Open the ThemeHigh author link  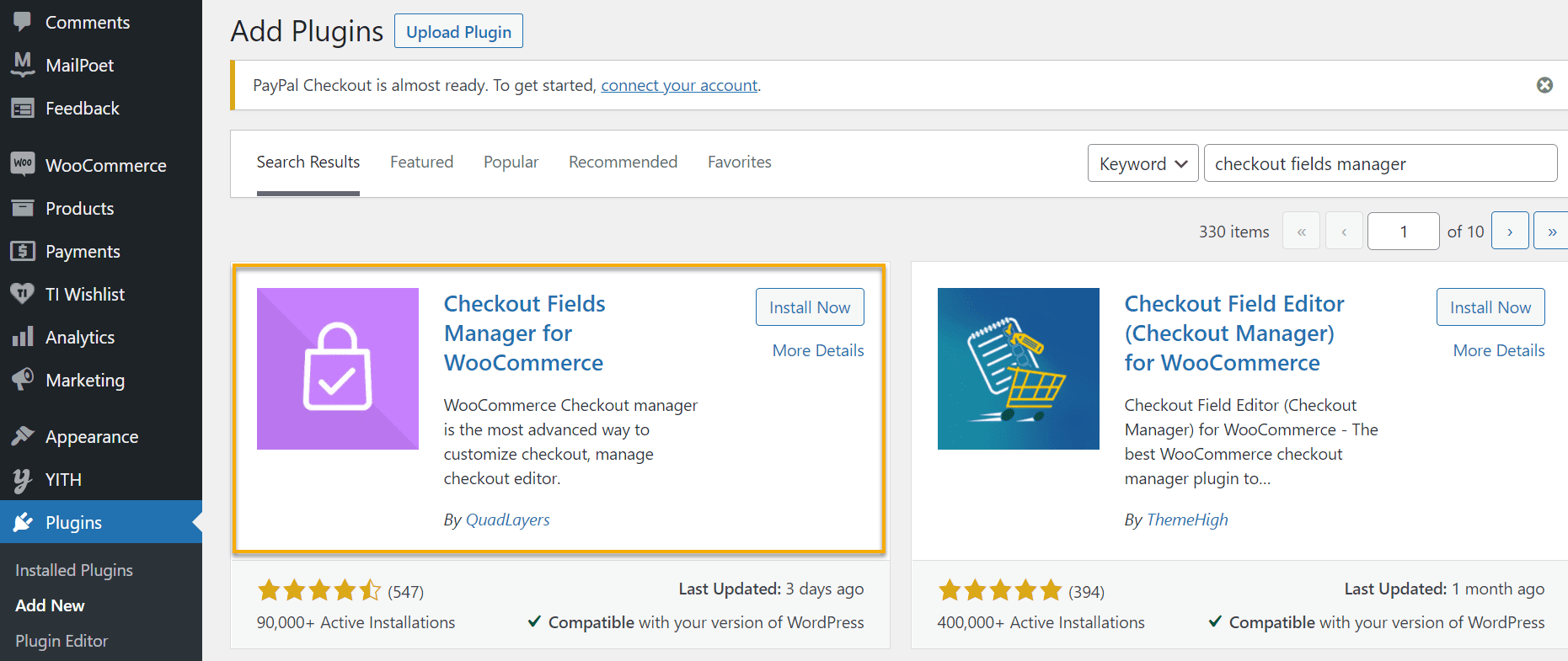pyautogui.click(x=1187, y=520)
